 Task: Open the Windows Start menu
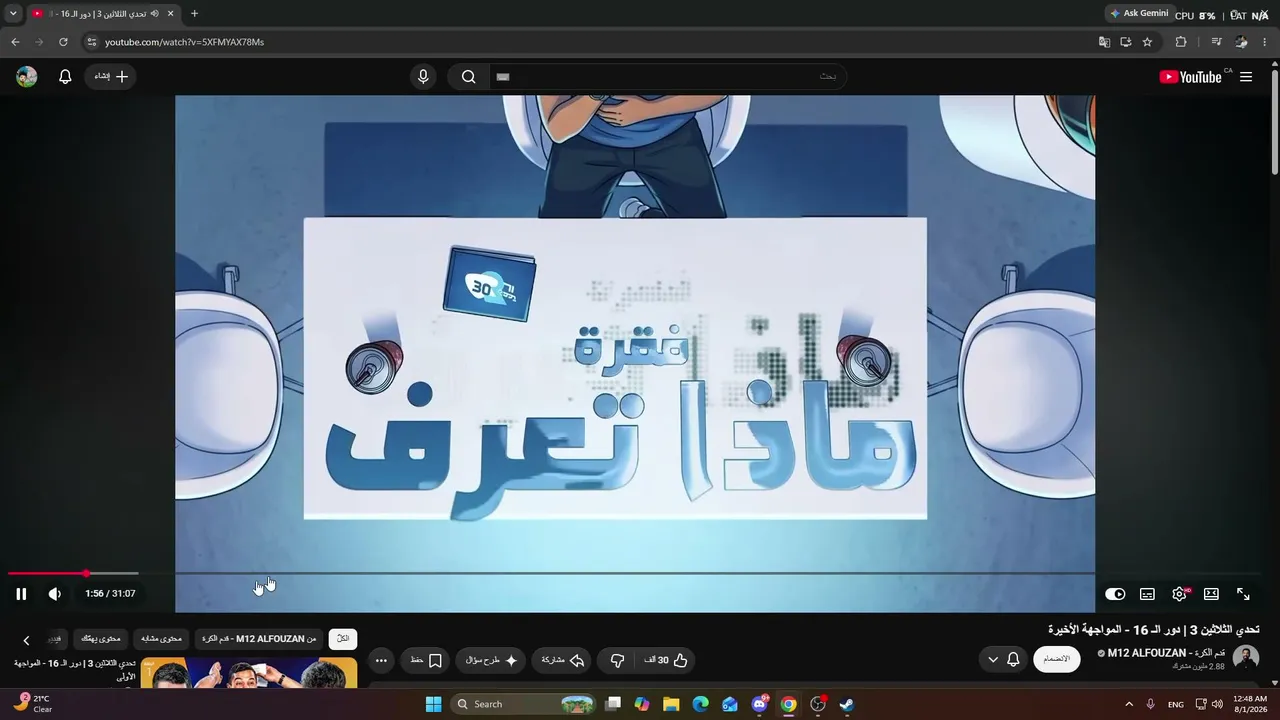point(433,704)
